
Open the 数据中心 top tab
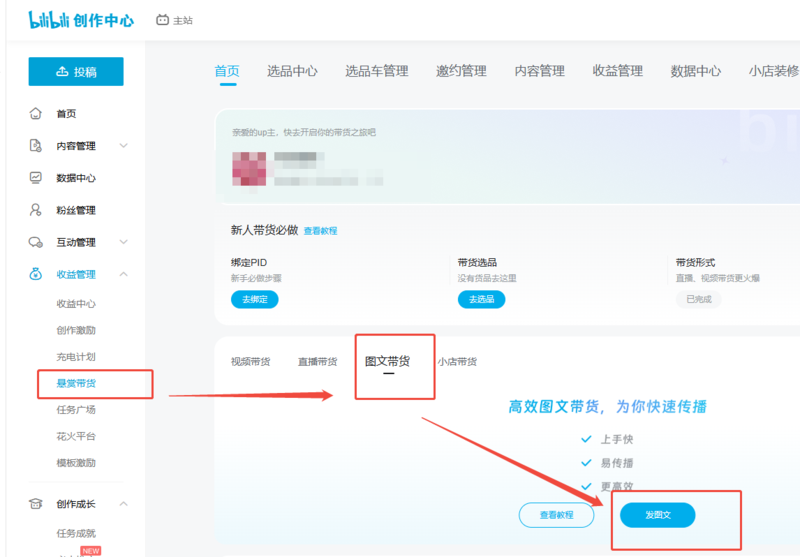point(696,71)
